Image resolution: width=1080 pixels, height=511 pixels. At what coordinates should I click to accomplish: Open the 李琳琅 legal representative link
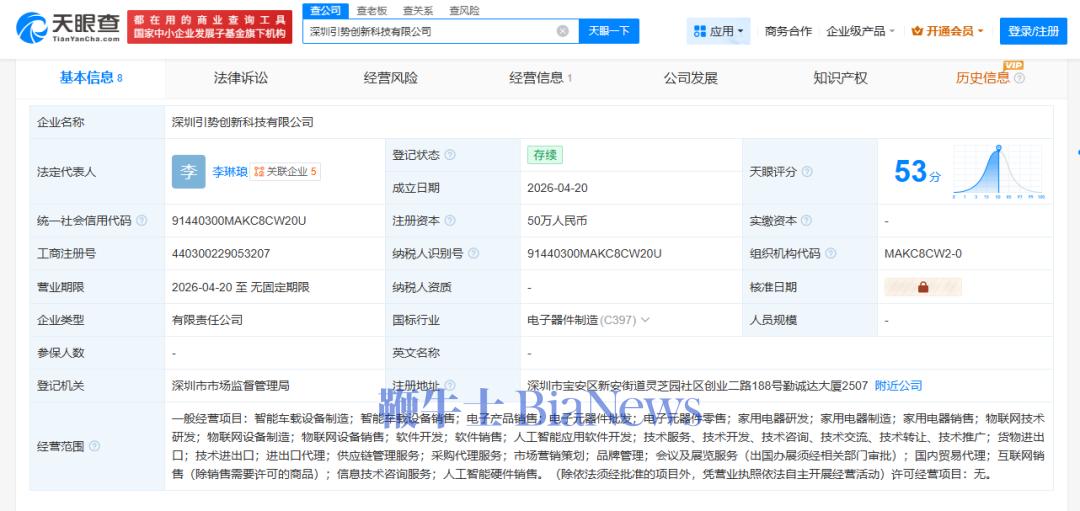[x=230, y=172]
